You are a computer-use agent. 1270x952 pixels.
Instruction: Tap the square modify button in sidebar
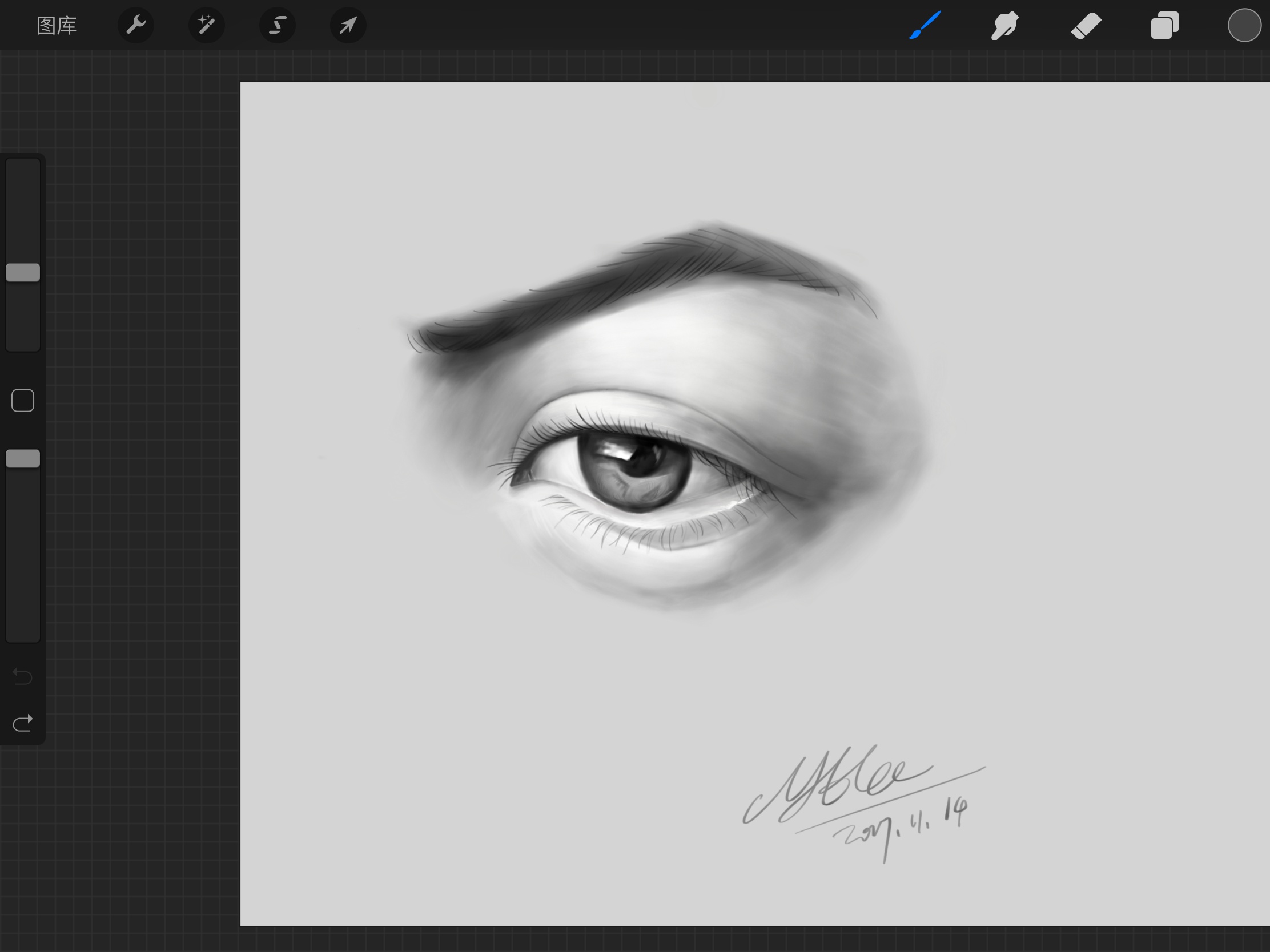click(23, 401)
